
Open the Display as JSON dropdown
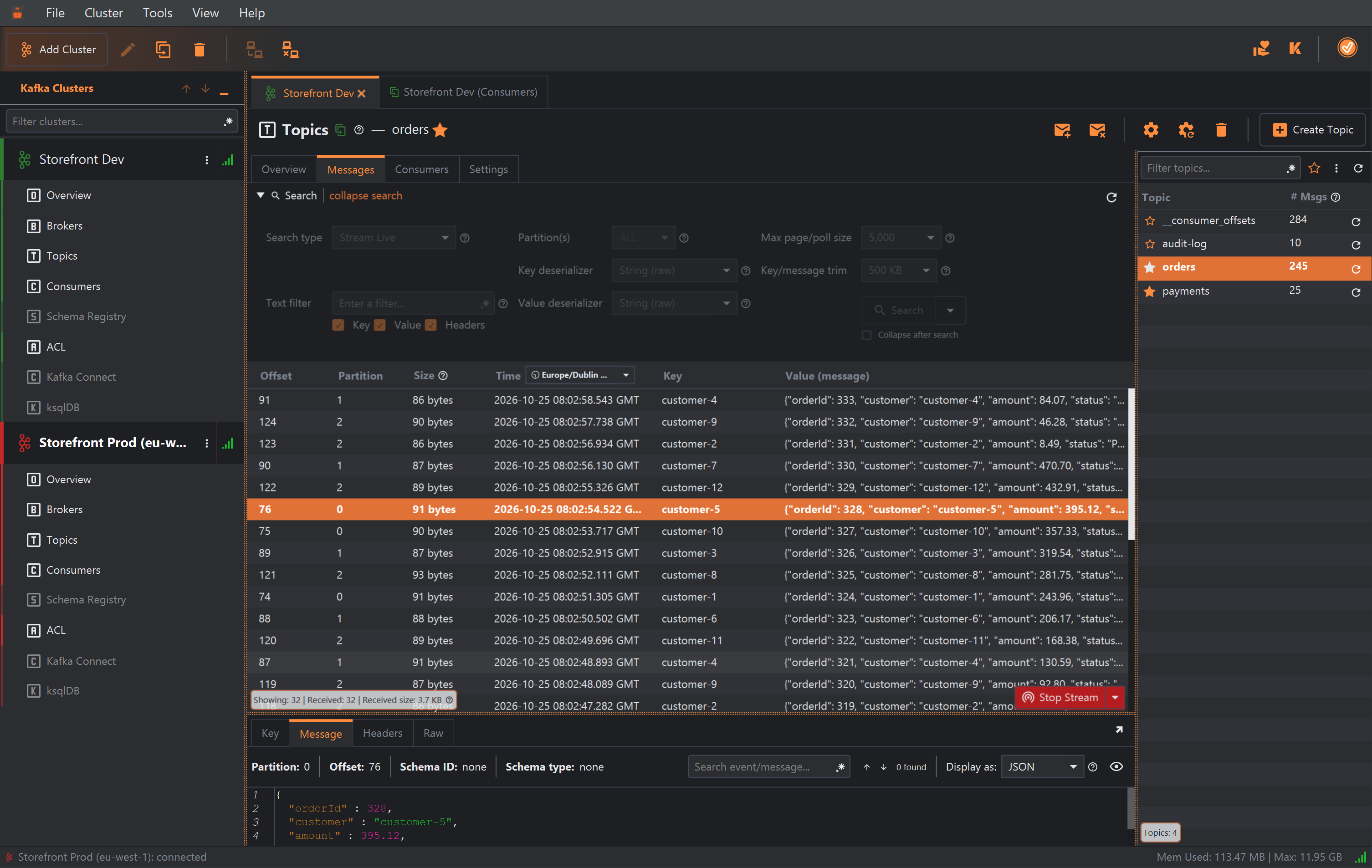(x=1042, y=766)
